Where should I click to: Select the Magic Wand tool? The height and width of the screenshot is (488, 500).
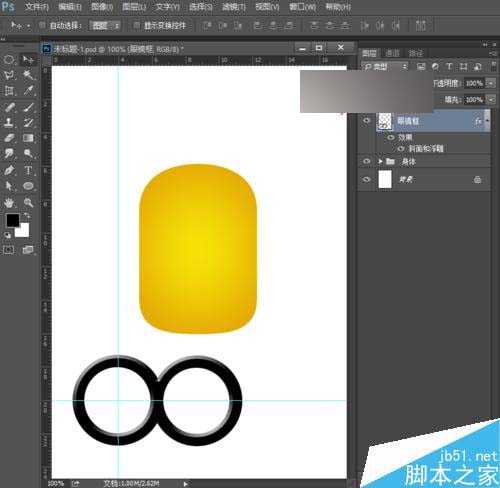28,75
